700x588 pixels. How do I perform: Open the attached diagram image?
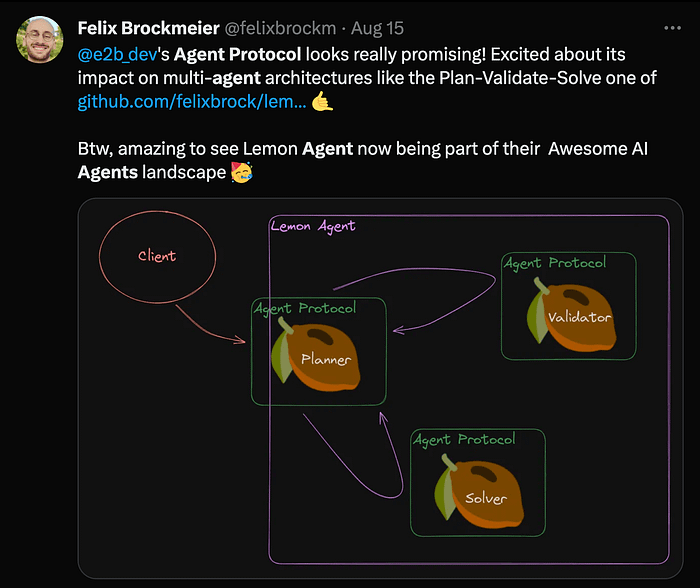pos(380,388)
